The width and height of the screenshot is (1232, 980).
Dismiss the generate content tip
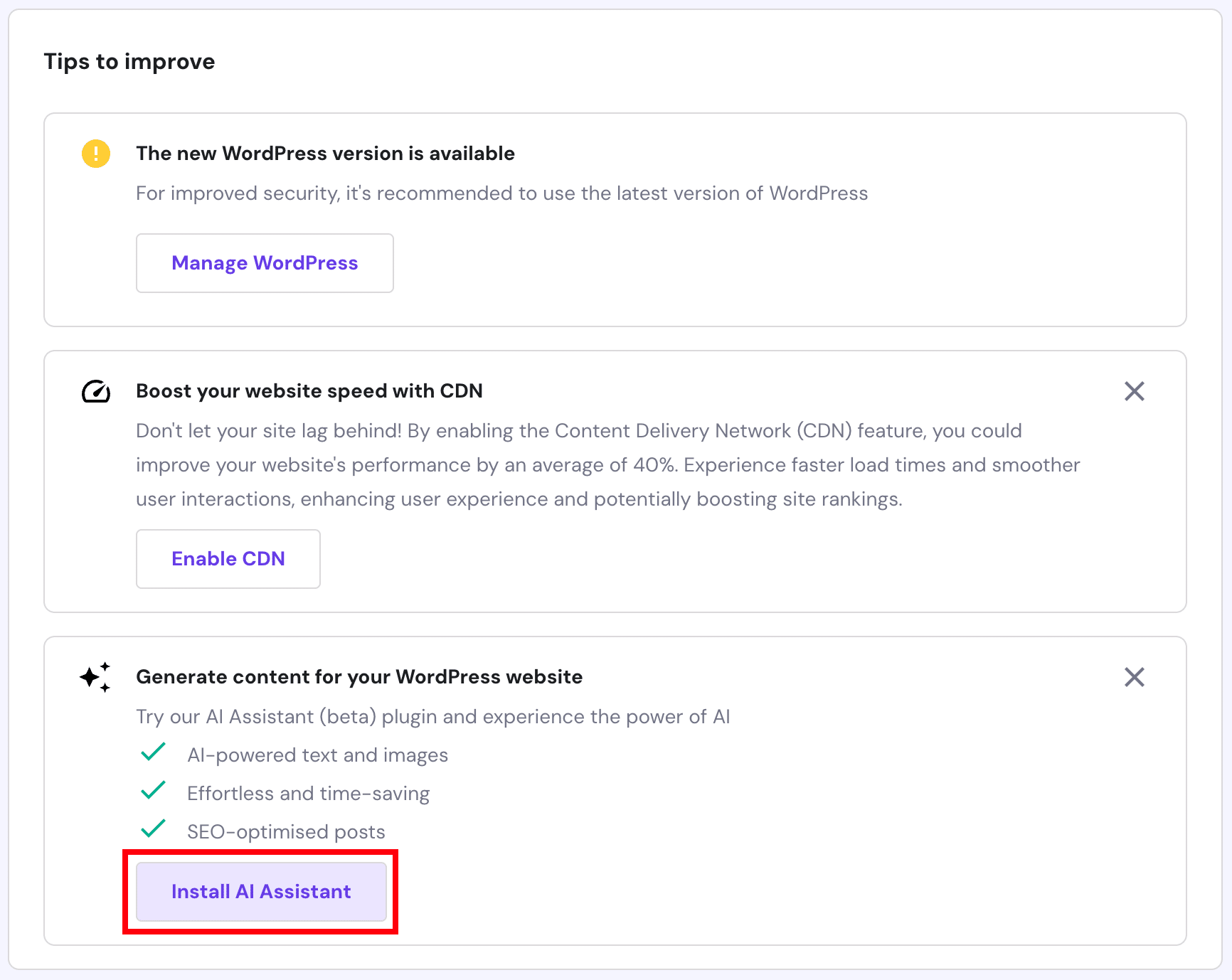1134,677
